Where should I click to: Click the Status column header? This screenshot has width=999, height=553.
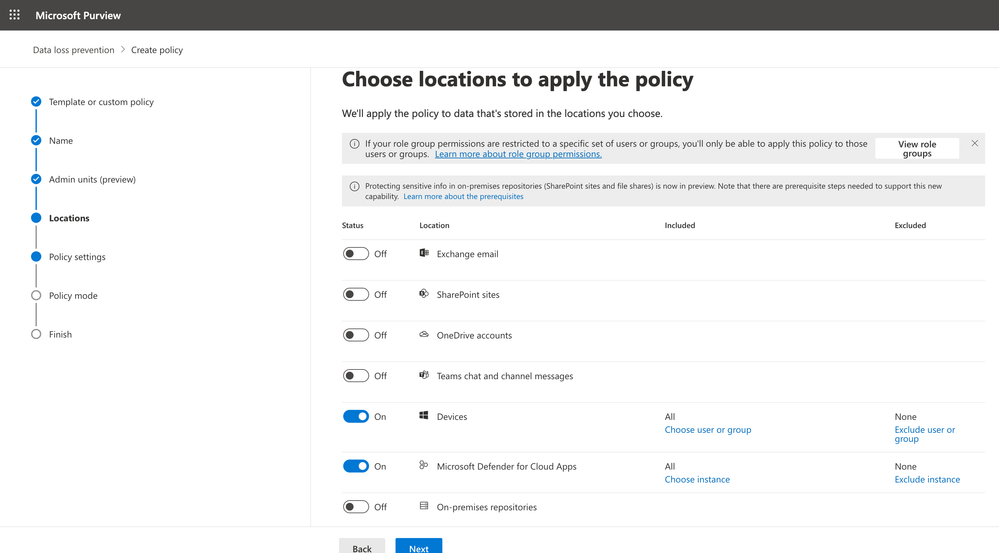click(352, 226)
